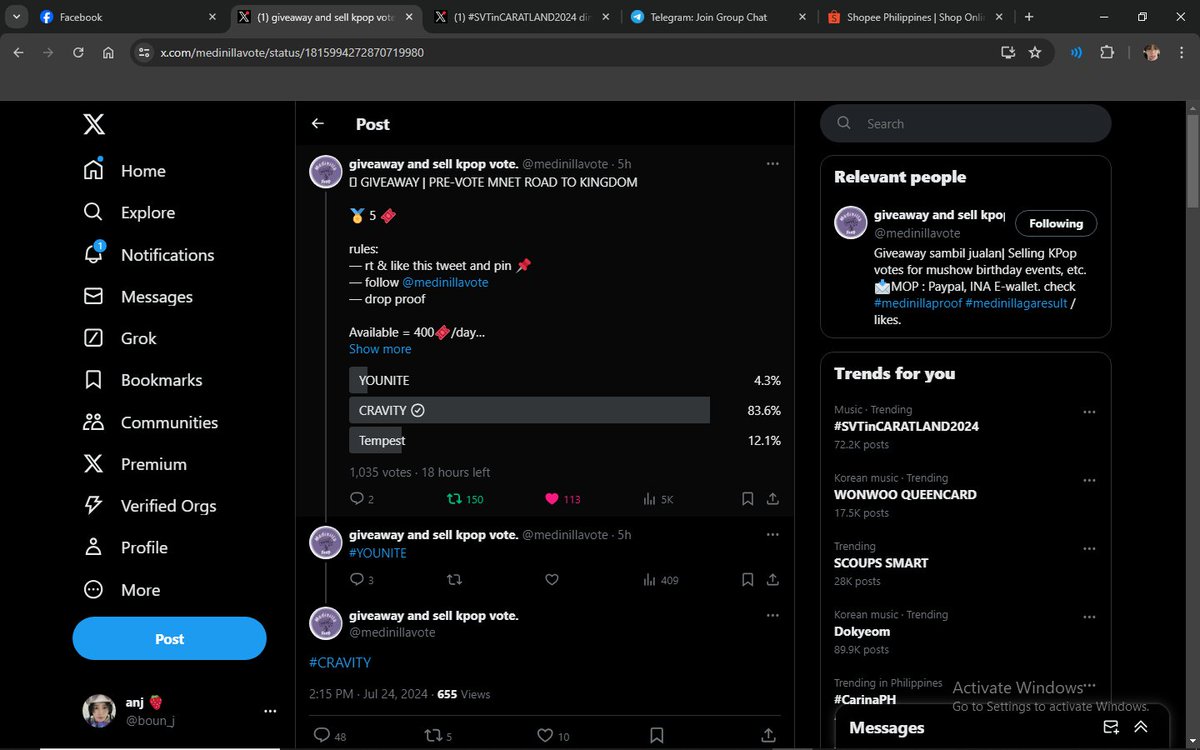Select the Tempest poll option
This screenshot has width=1200, height=750.
click(x=565, y=440)
